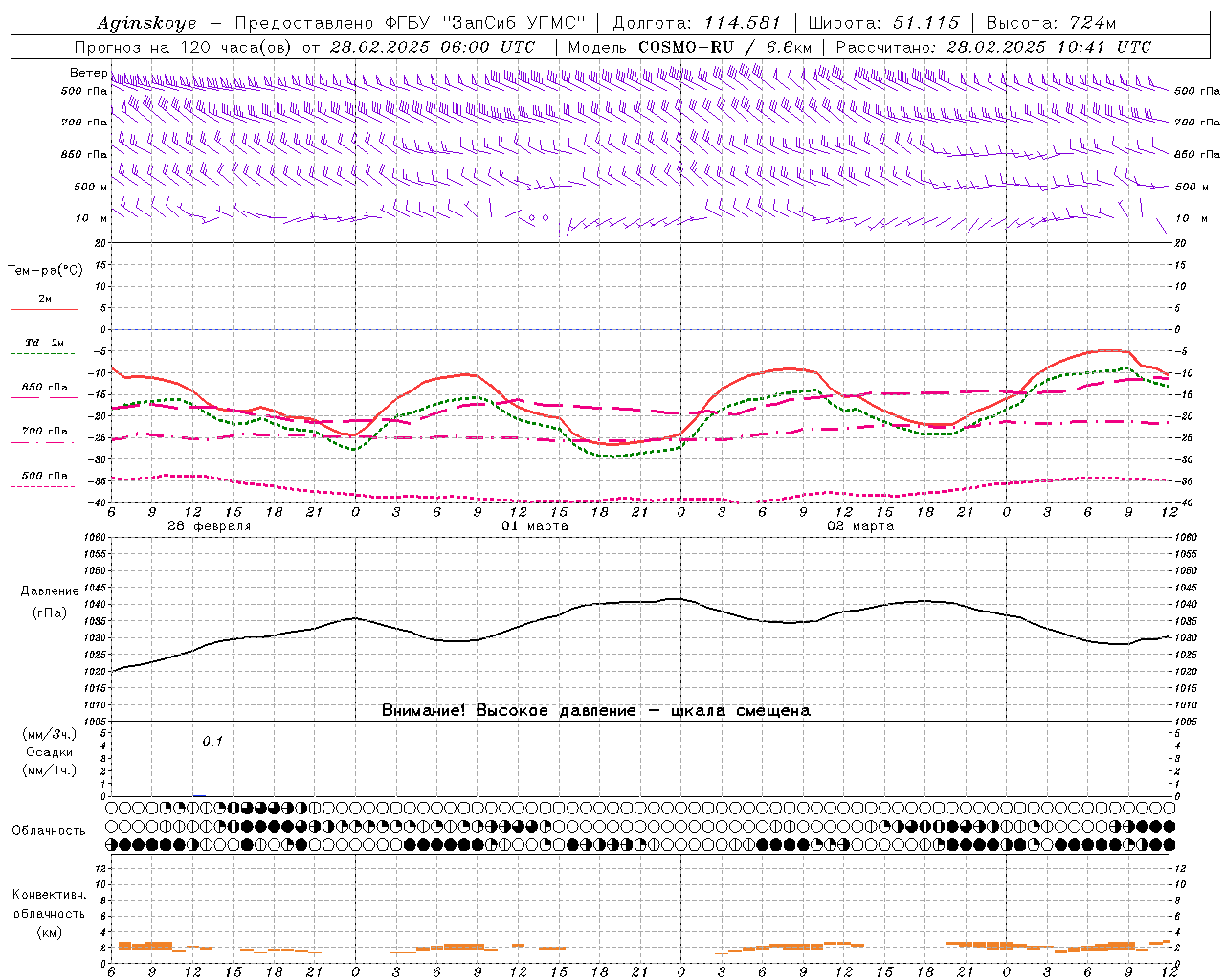The width and height of the screenshot is (1225, 980).
Task: Click the "Ветер" wind panel label
Action: [88, 73]
